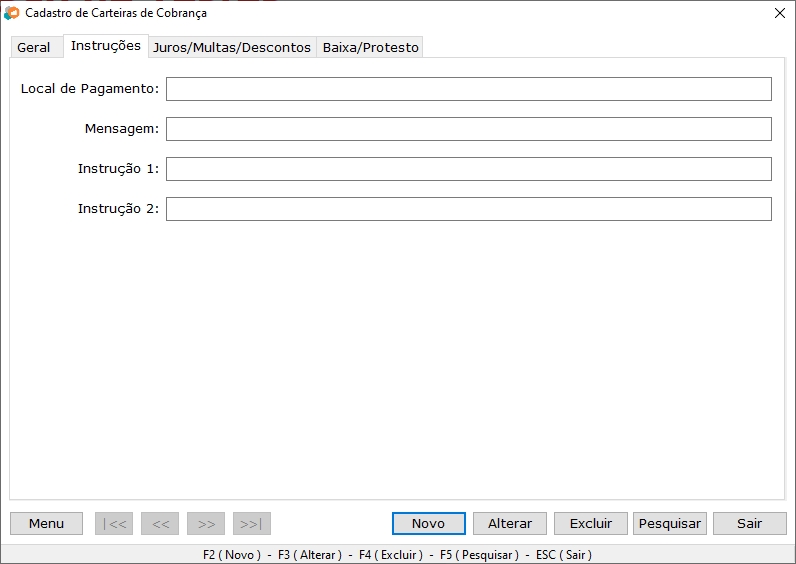Image resolution: width=796 pixels, height=564 pixels.
Task: Open the Juros/Multas/Descontos tab
Action: (232, 47)
